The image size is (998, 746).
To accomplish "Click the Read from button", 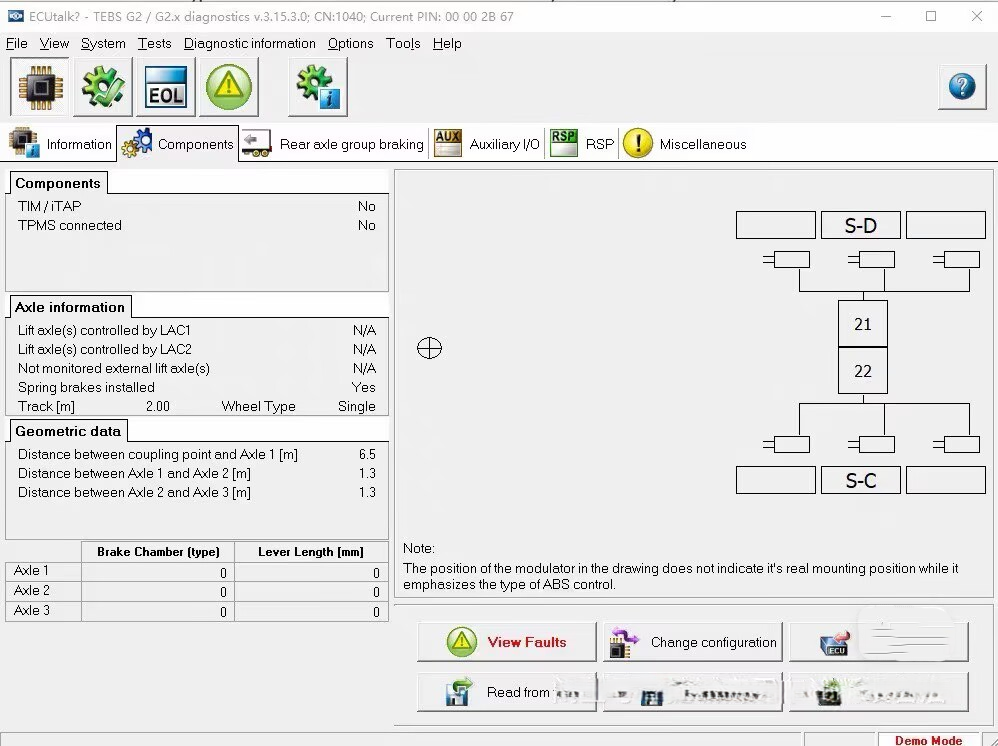I will (x=507, y=692).
